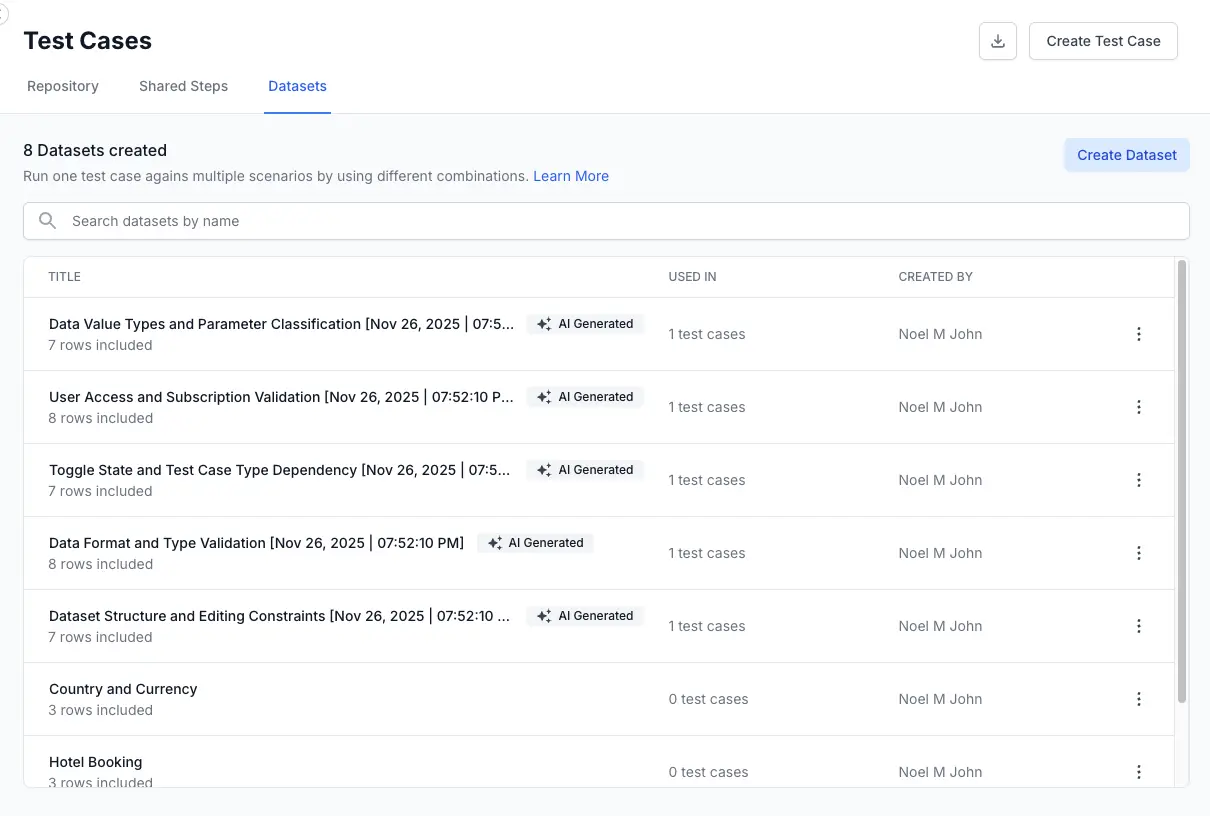Click the AI Generated badge on Data Format row
This screenshot has height=816, width=1210.
(535, 542)
